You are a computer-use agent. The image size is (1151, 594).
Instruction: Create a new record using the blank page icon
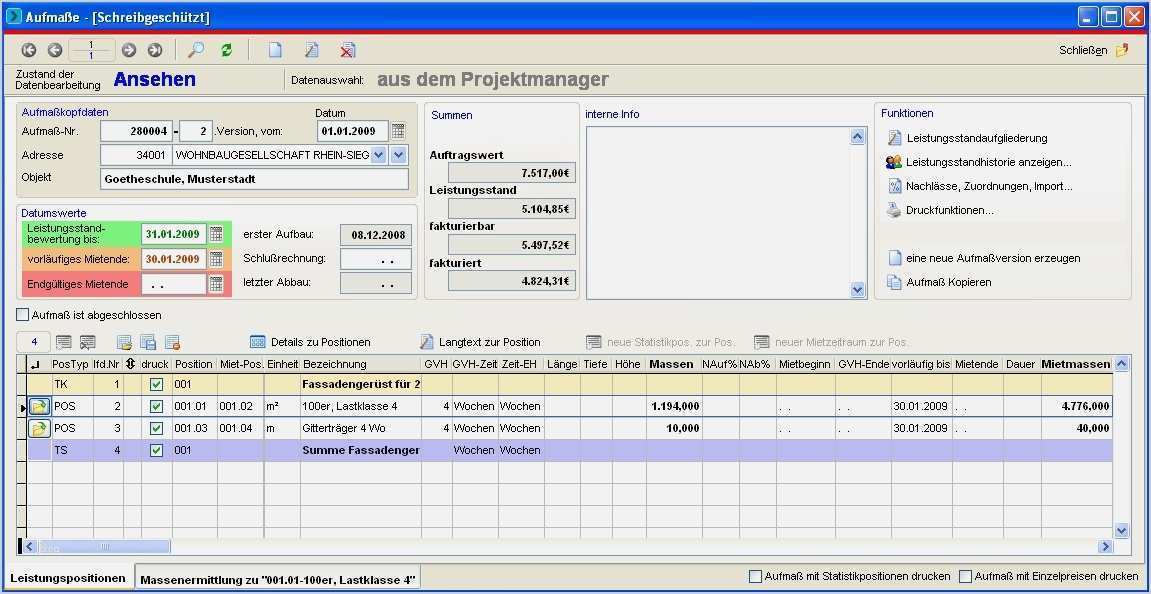[x=275, y=50]
